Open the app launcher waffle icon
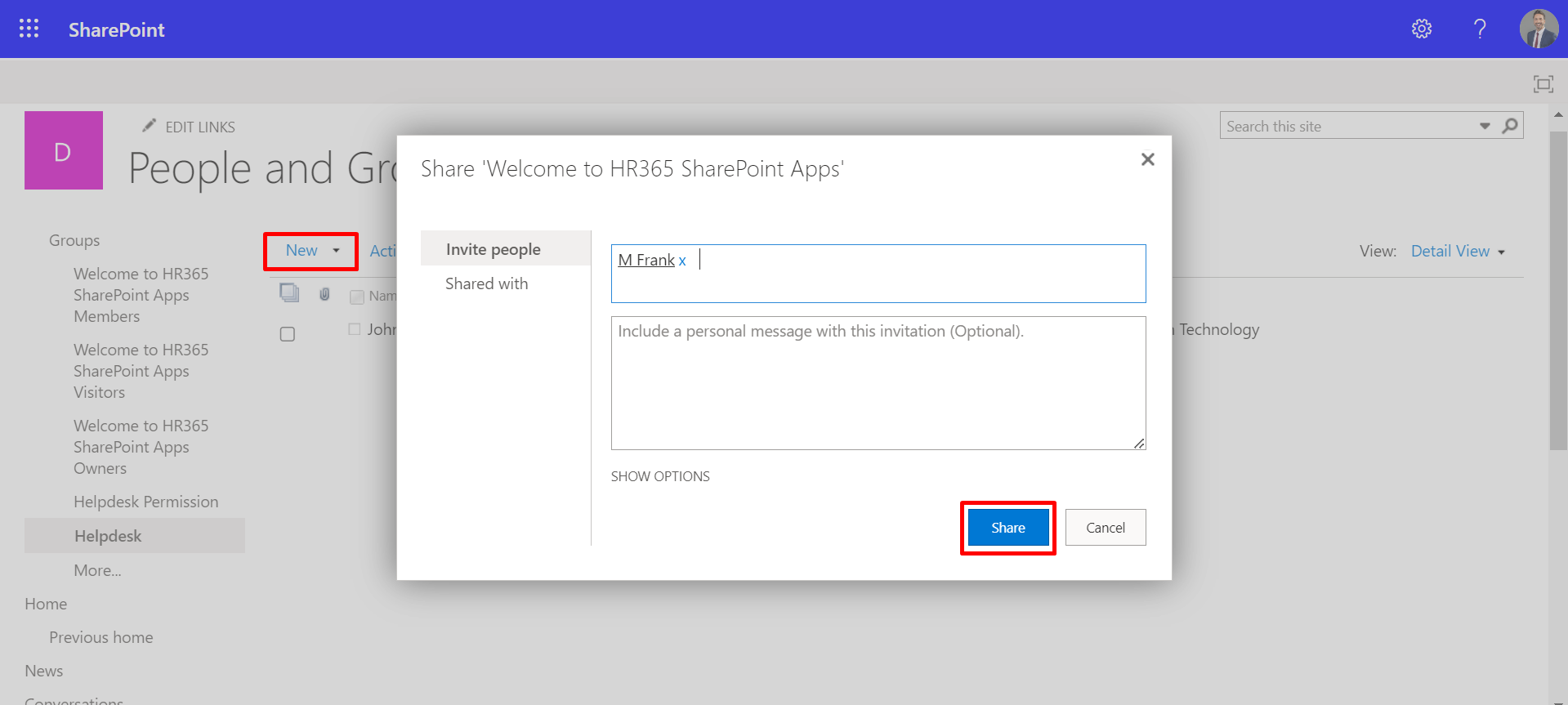This screenshot has height=705, width=1568. pyautogui.click(x=29, y=29)
